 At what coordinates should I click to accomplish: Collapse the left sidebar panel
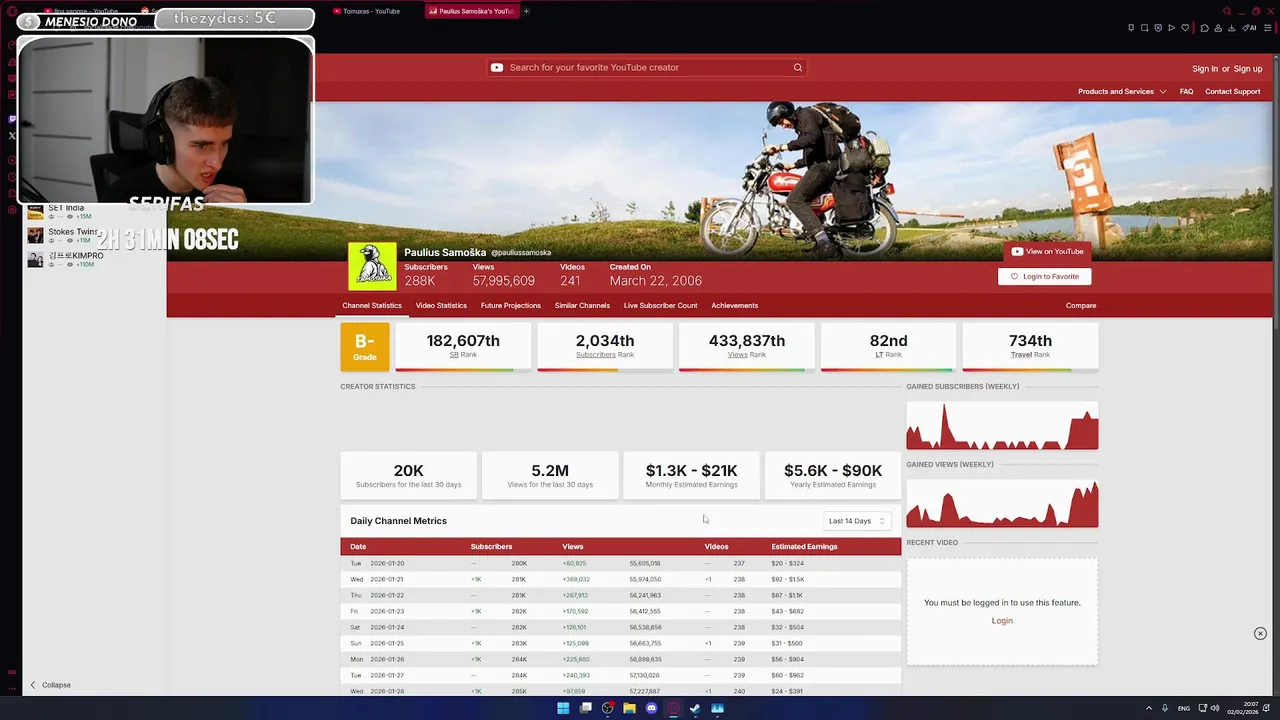coord(50,685)
